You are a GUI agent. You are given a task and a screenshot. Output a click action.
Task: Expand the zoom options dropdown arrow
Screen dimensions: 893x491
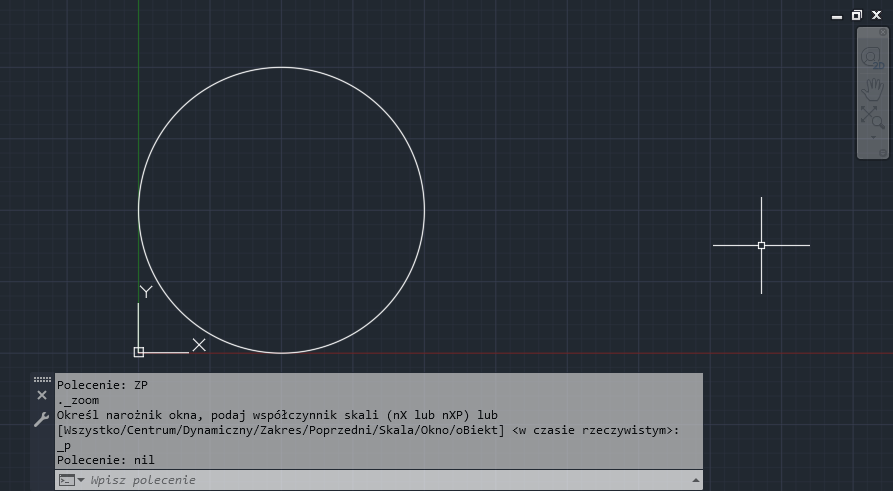click(x=873, y=137)
